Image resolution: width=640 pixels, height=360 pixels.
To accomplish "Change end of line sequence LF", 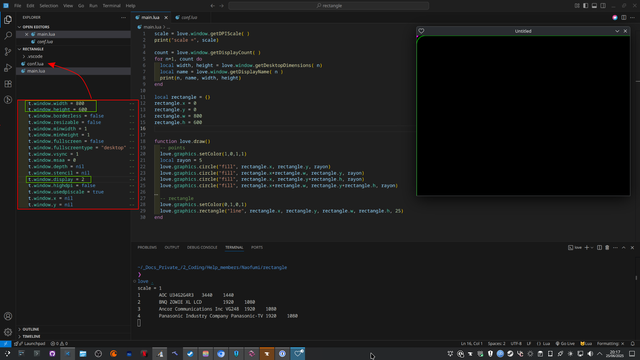I will (529, 344).
